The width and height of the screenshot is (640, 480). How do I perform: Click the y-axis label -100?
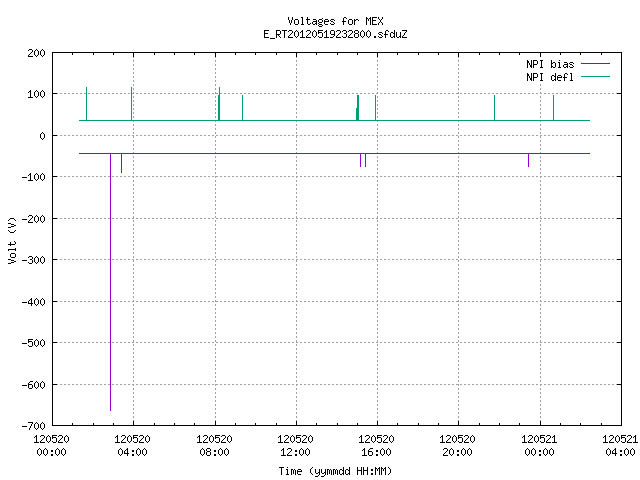(x=33, y=177)
